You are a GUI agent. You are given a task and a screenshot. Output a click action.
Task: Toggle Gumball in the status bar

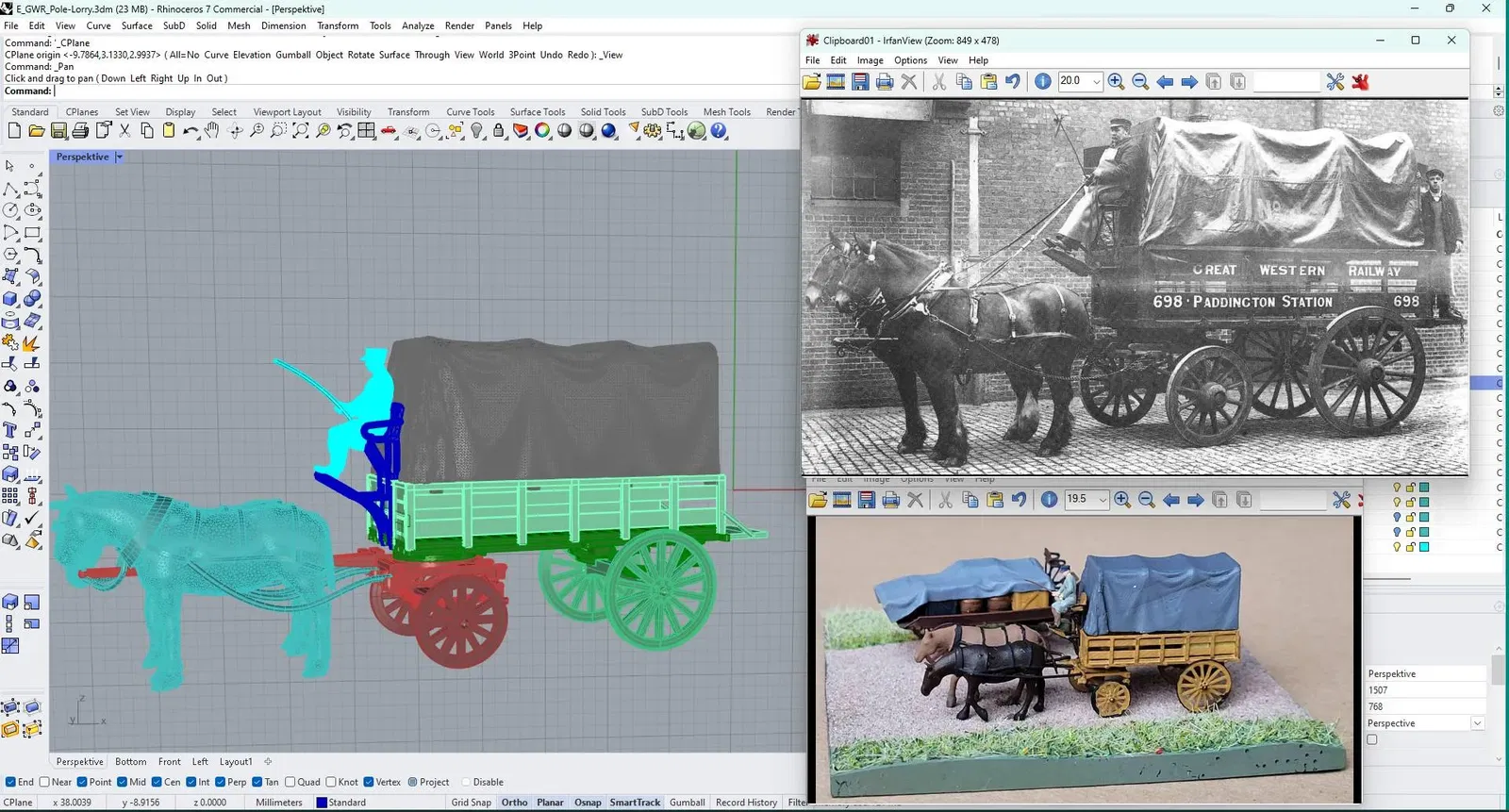pos(687,803)
